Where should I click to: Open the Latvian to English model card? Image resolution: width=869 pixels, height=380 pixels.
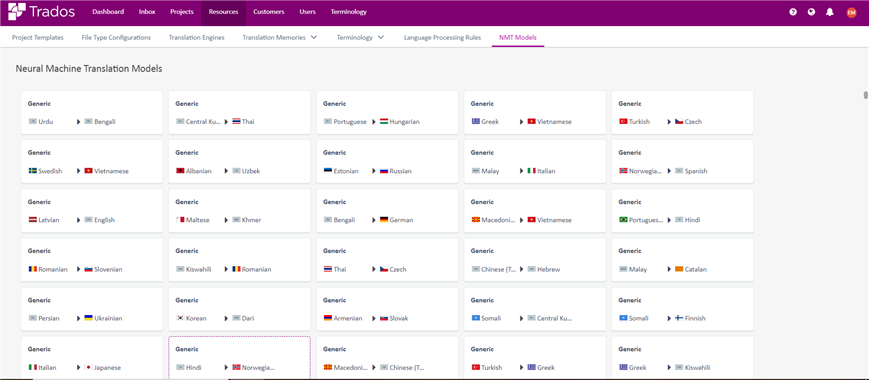pos(92,210)
